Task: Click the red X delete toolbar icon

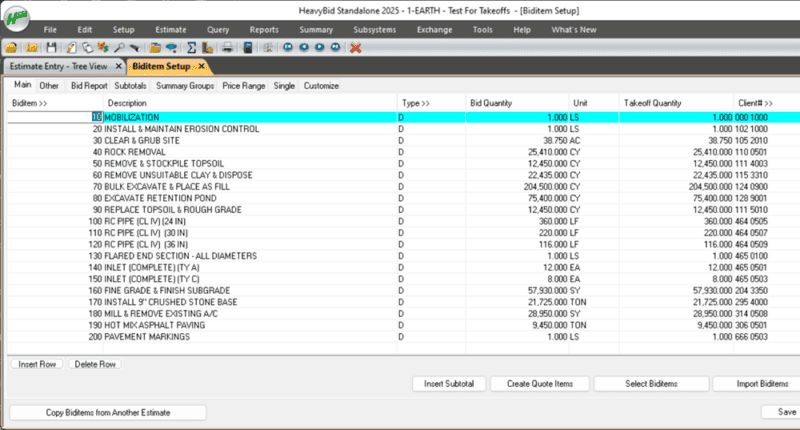Action: tap(355, 47)
